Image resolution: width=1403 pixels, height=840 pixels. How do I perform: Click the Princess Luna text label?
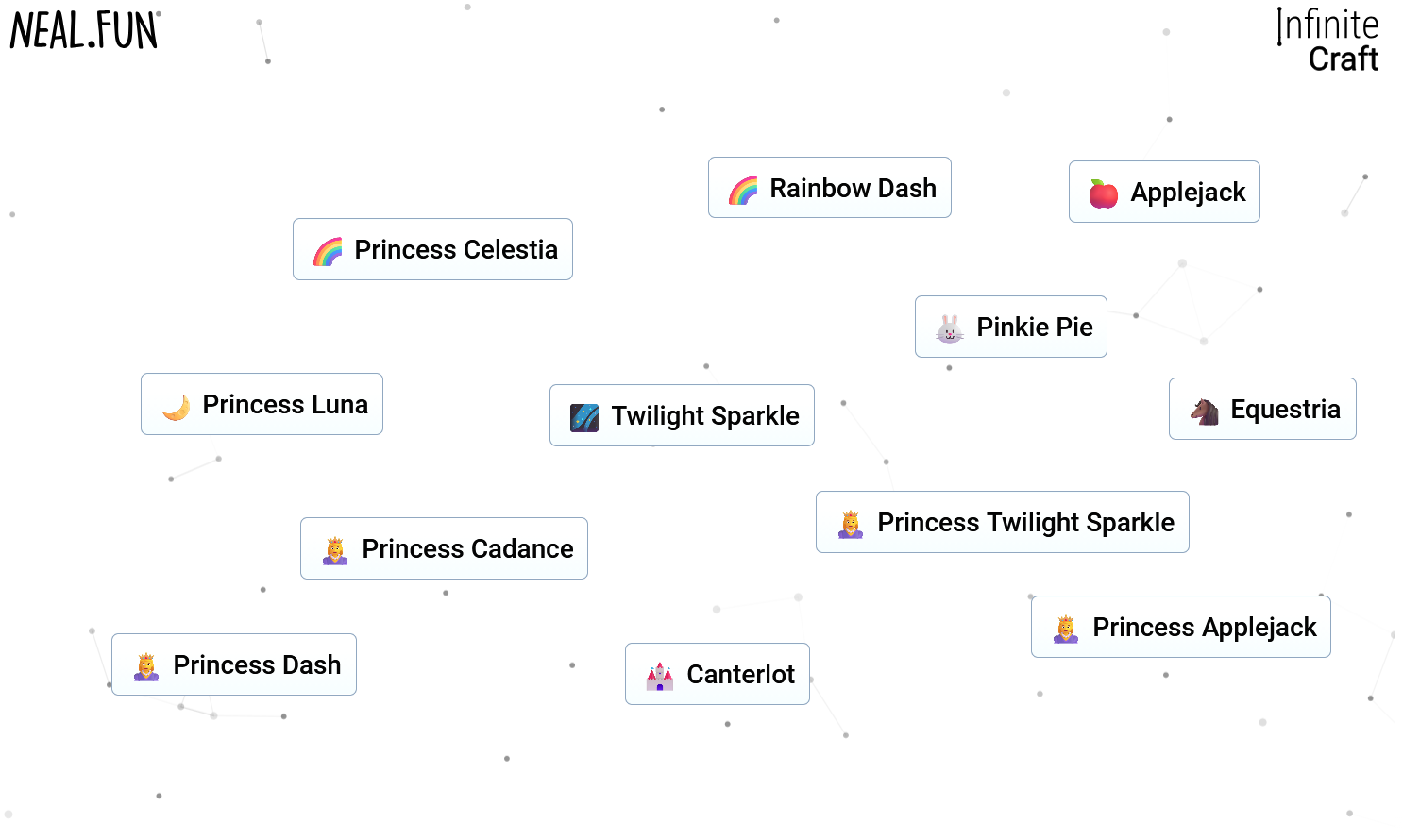[x=285, y=405]
